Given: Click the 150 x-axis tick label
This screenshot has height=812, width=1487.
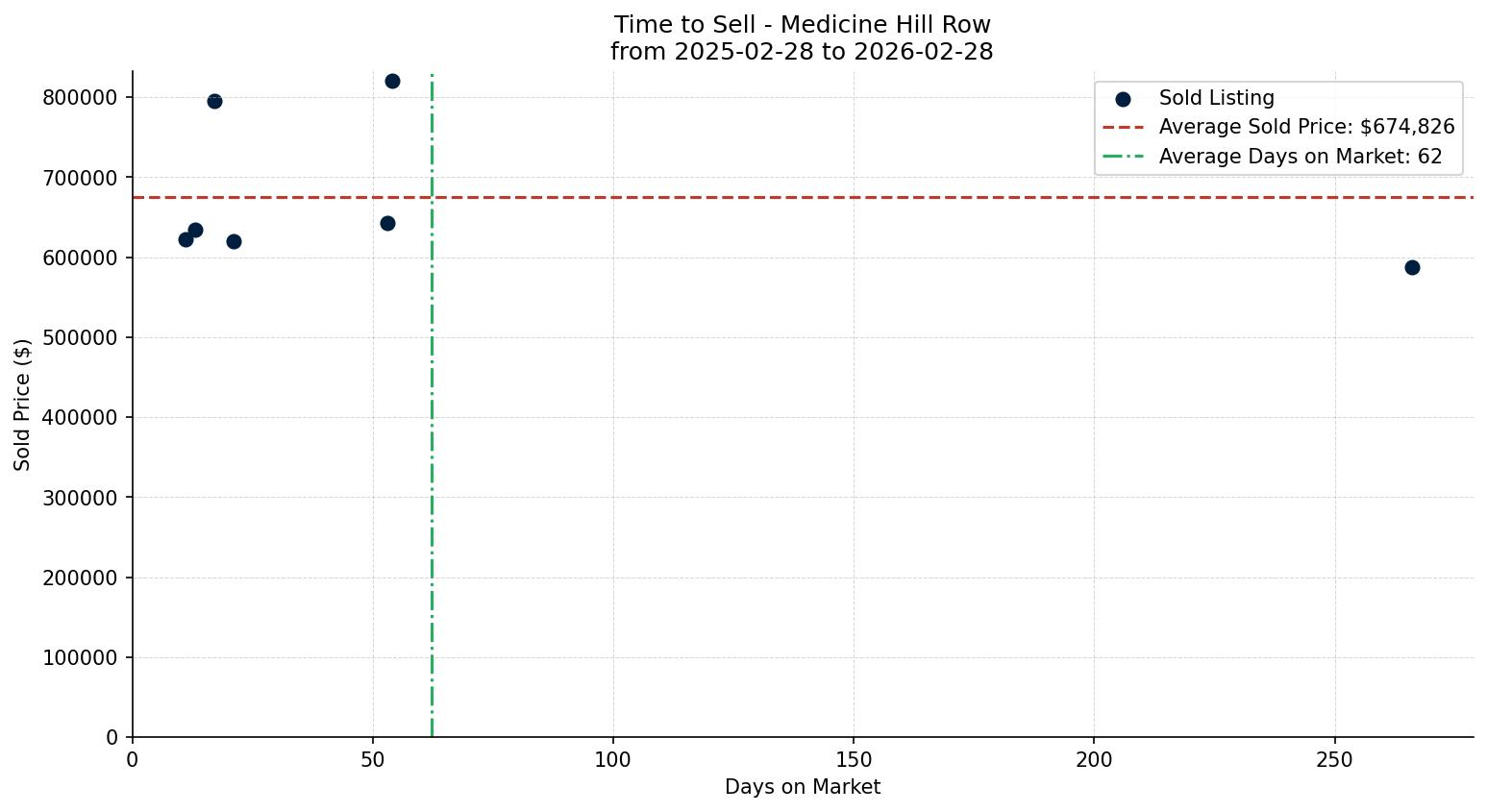Looking at the screenshot, I should click(x=854, y=760).
